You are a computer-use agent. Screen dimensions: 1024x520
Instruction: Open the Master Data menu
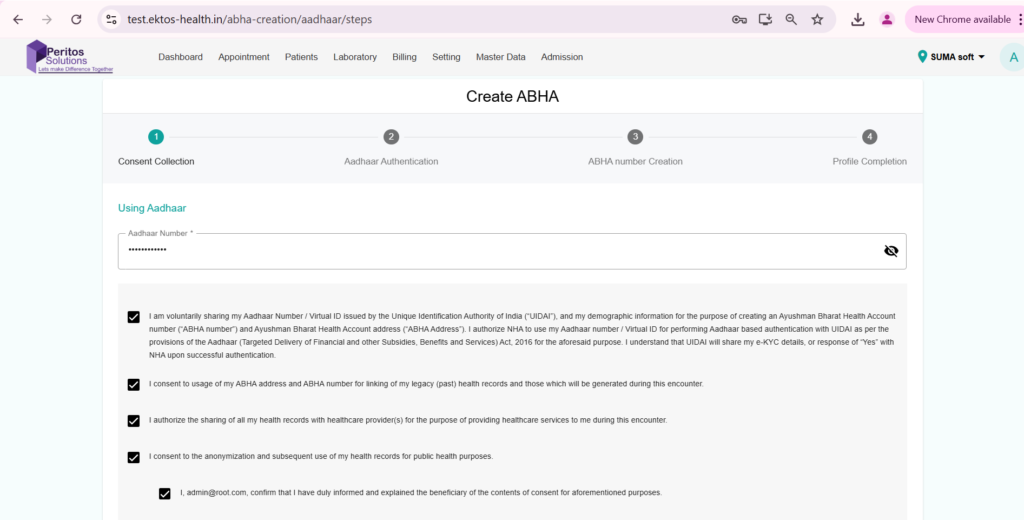coord(500,57)
